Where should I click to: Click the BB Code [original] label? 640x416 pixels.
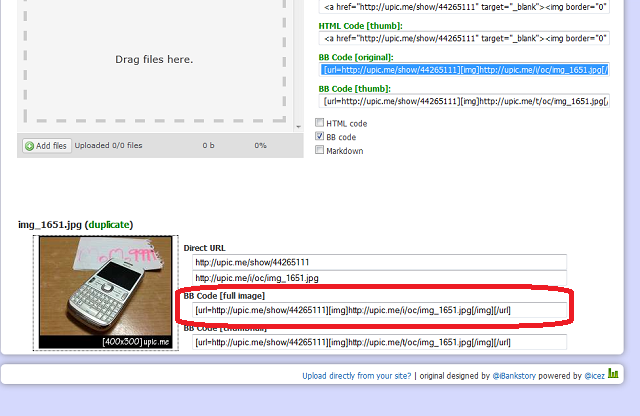point(356,57)
